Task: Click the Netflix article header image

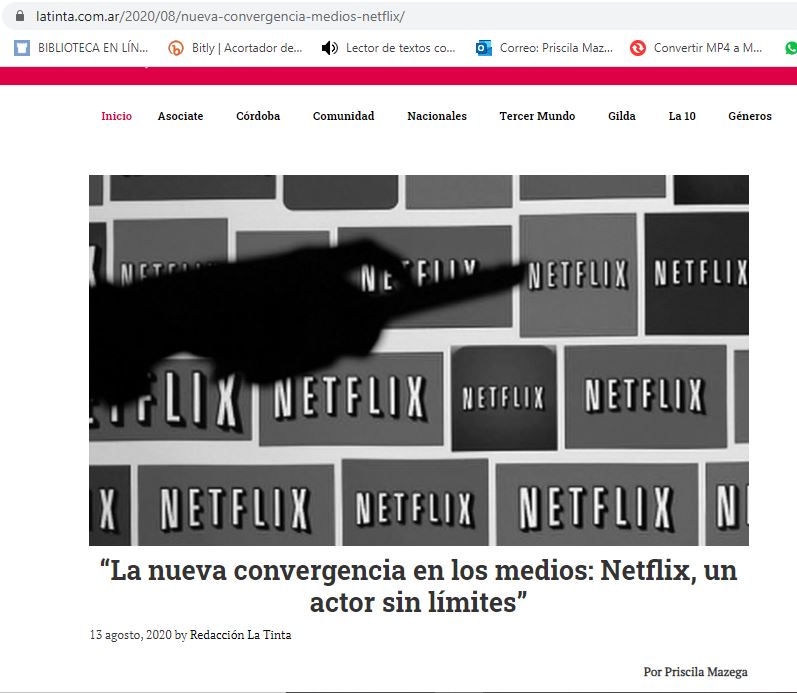Action: point(419,360)
